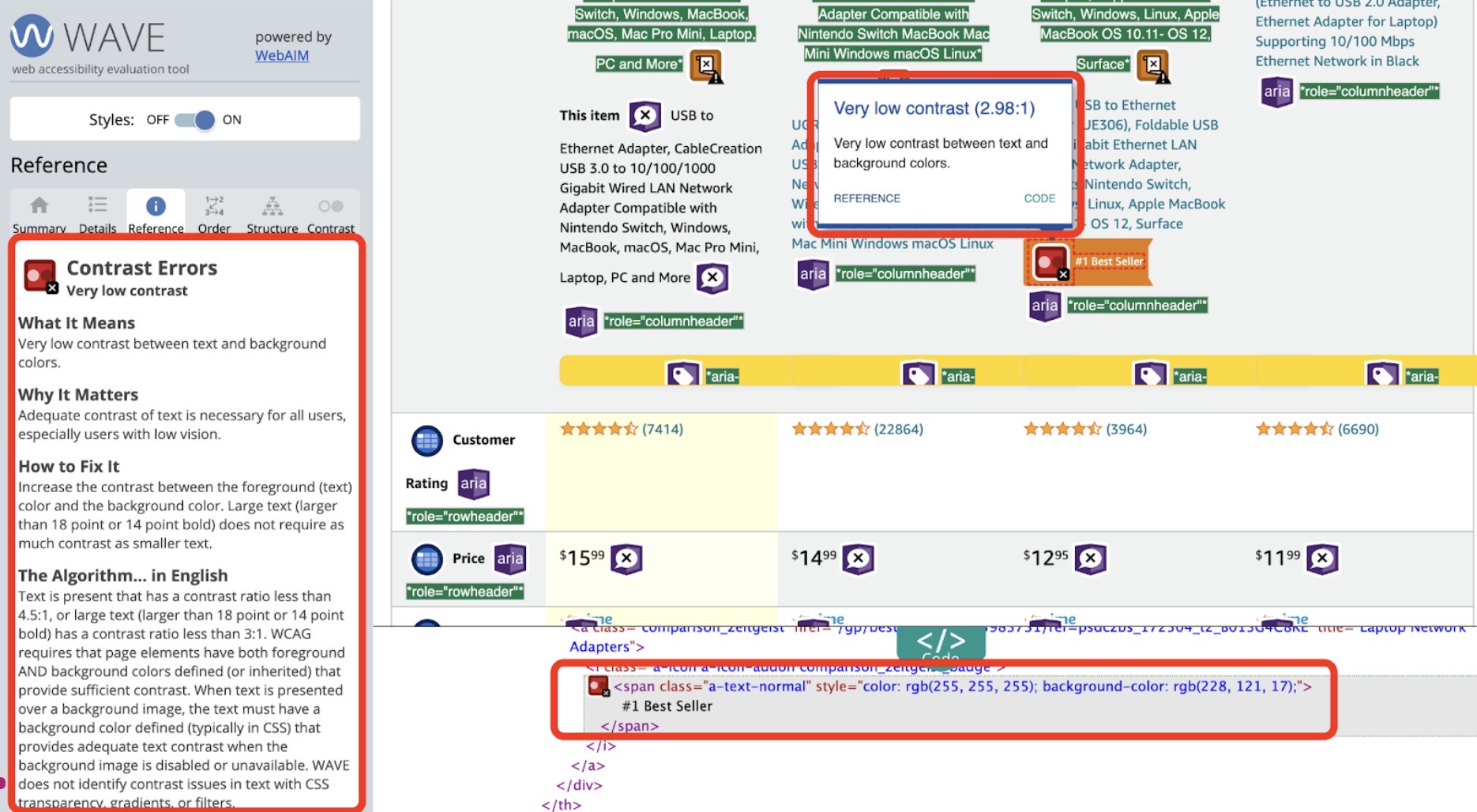This screenshot has height=812, width=1477.
Task: Click the "Mac Mini Windows macOS Linux" product link
Action: pos(893,243)
